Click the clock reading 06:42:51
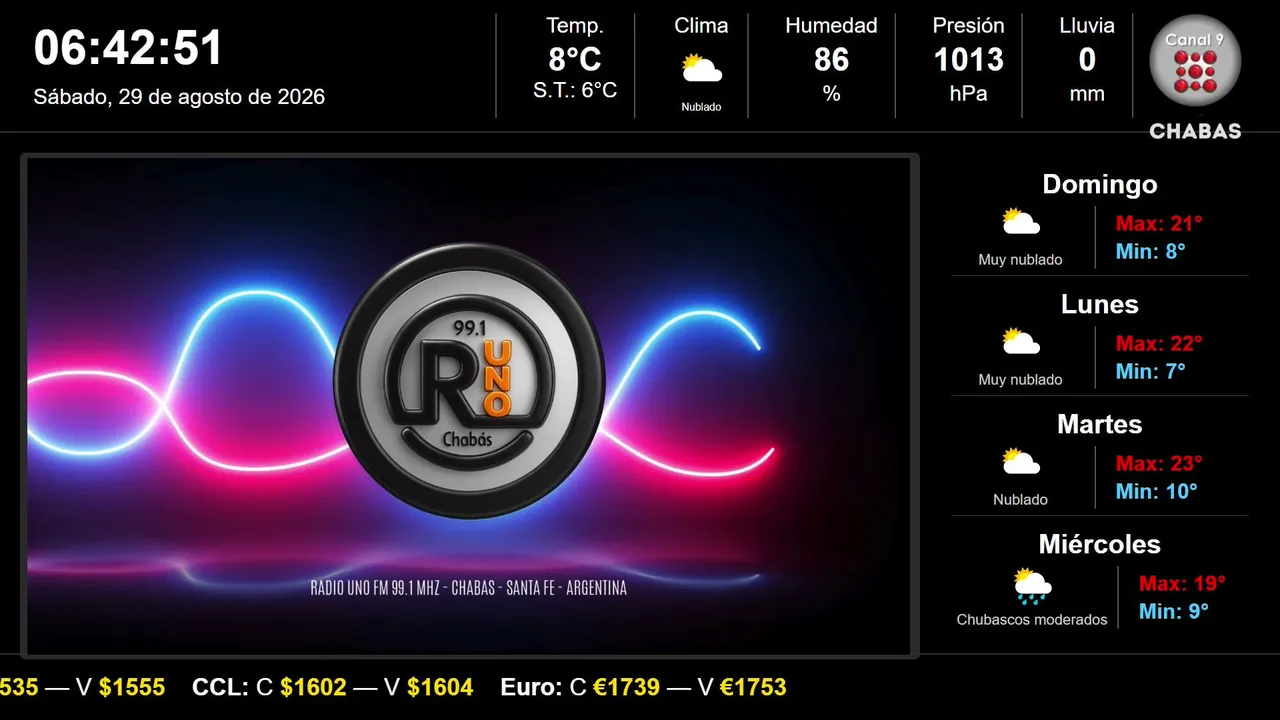The height and width of the screenshot is (720, 1280). click(129, 47)
